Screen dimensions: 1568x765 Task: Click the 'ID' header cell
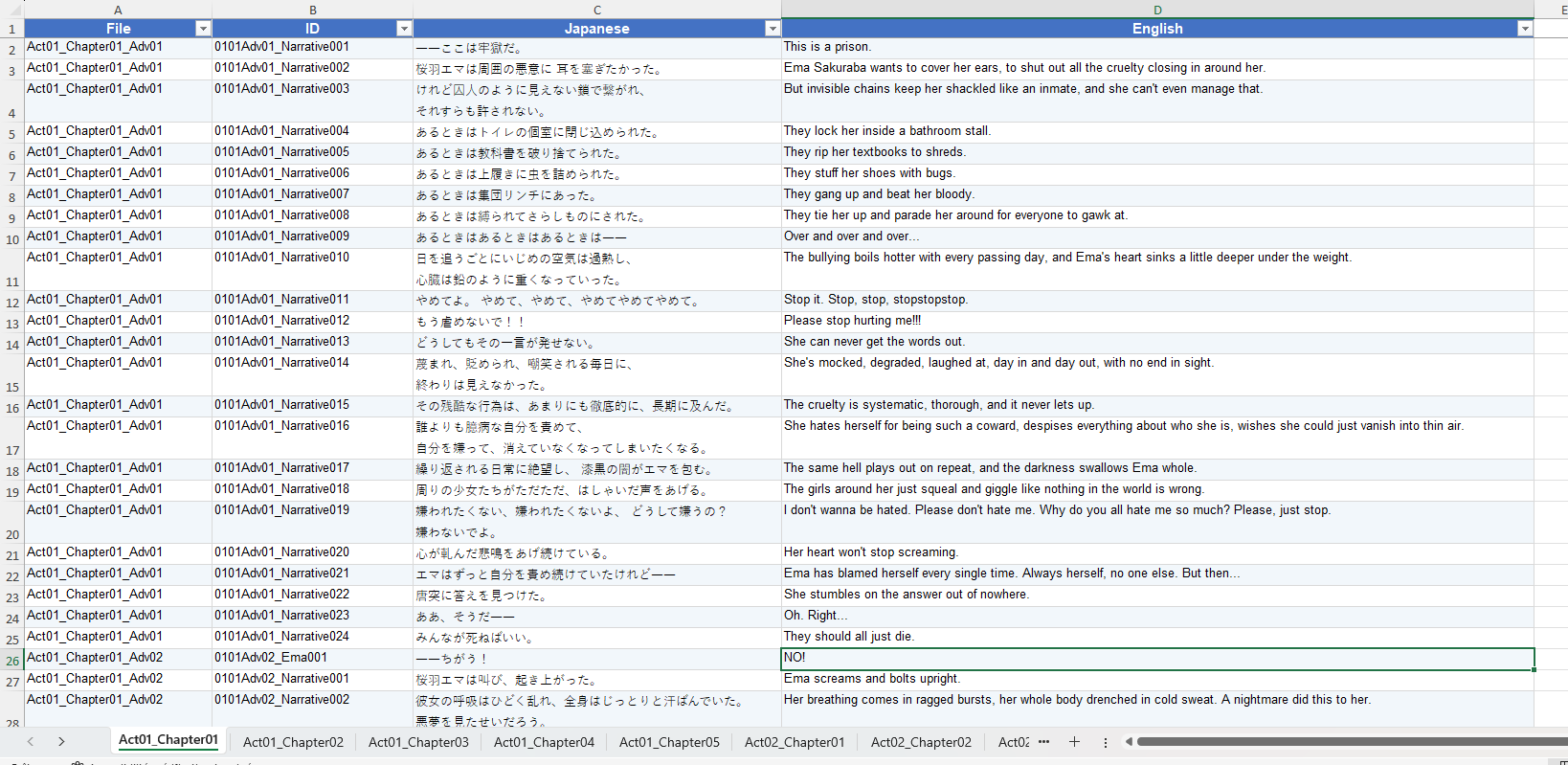pos(312,29)
